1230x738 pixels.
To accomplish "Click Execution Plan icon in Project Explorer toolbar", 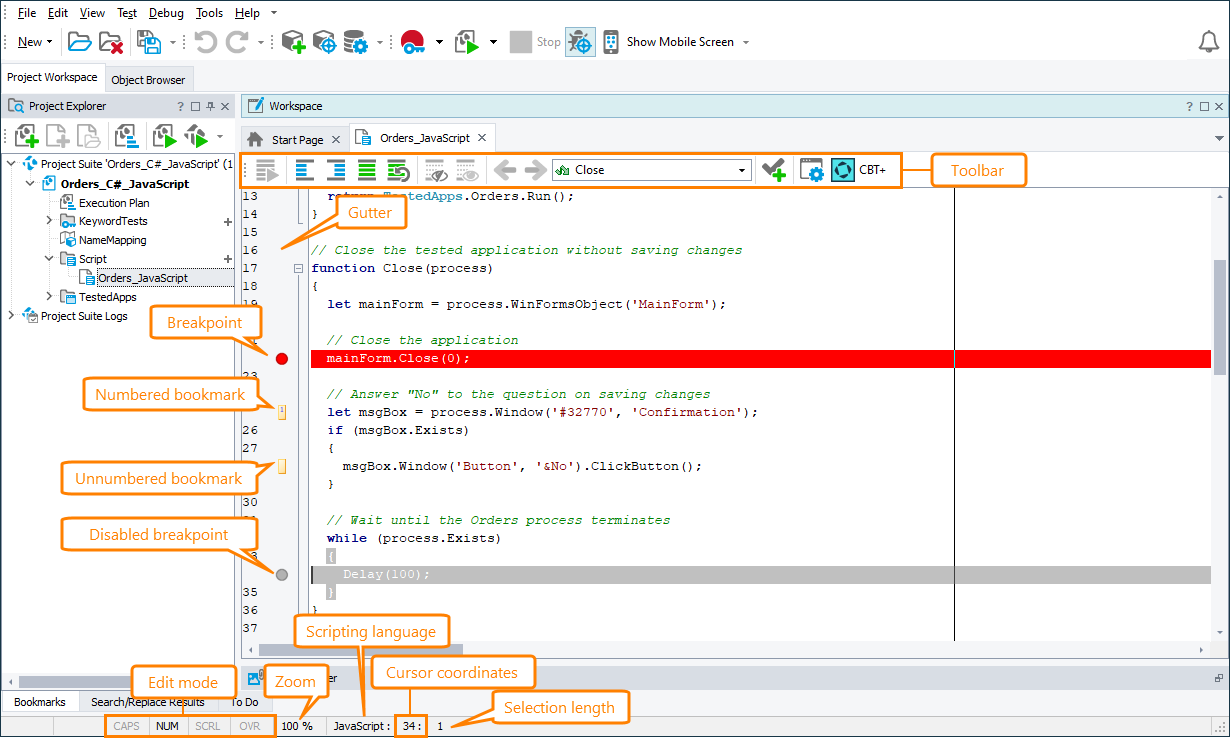I will tap(126, 136).
